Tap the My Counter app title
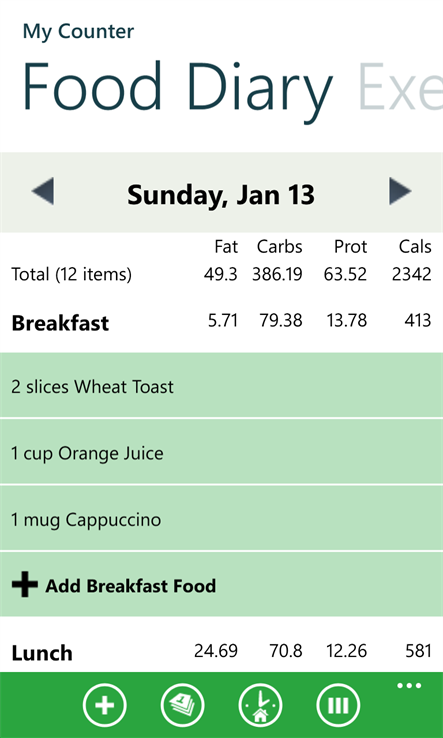This screenshot has width=443, height=738. [78, 32]
